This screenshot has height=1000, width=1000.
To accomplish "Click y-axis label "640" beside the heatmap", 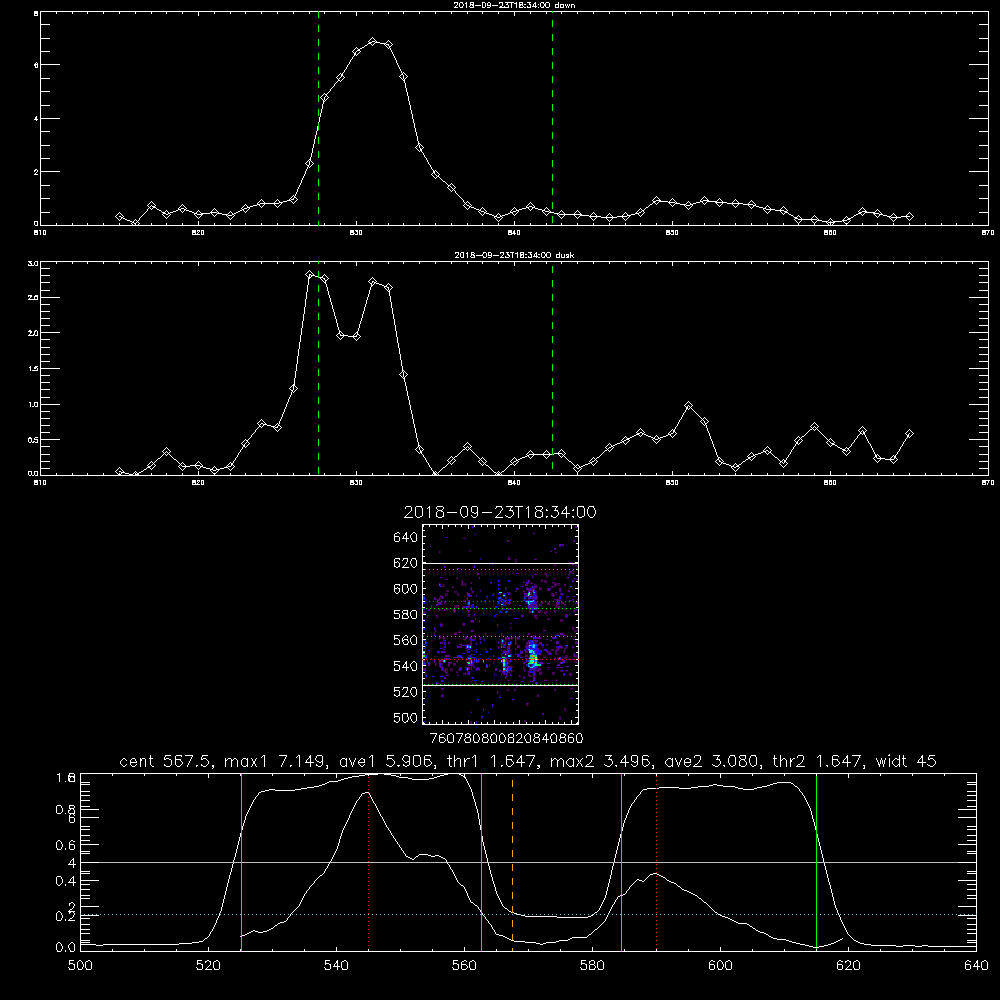I will click(x=406, y=537).
